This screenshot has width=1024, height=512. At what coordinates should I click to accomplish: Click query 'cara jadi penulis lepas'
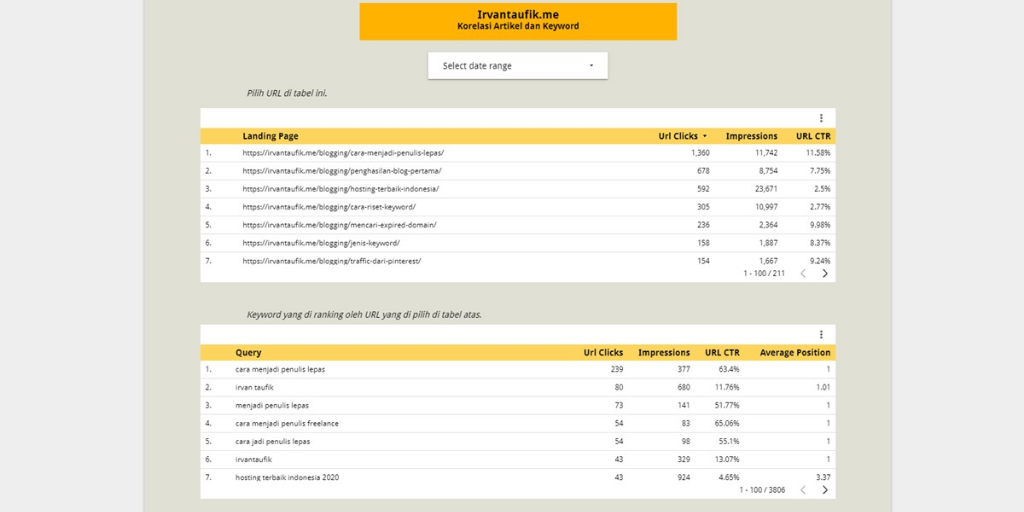(x=272, y=441)
